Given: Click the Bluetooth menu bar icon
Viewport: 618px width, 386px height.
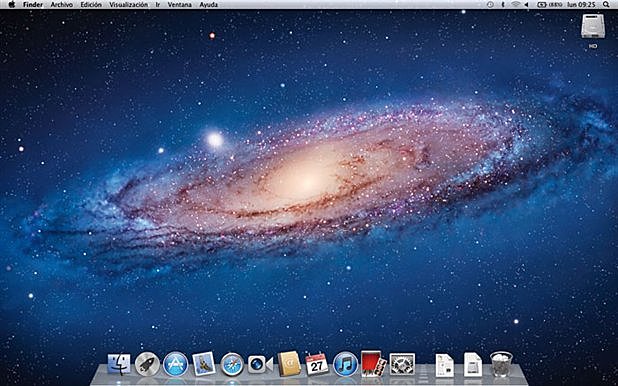Looking at the screenshot, I should click(503, 5).
